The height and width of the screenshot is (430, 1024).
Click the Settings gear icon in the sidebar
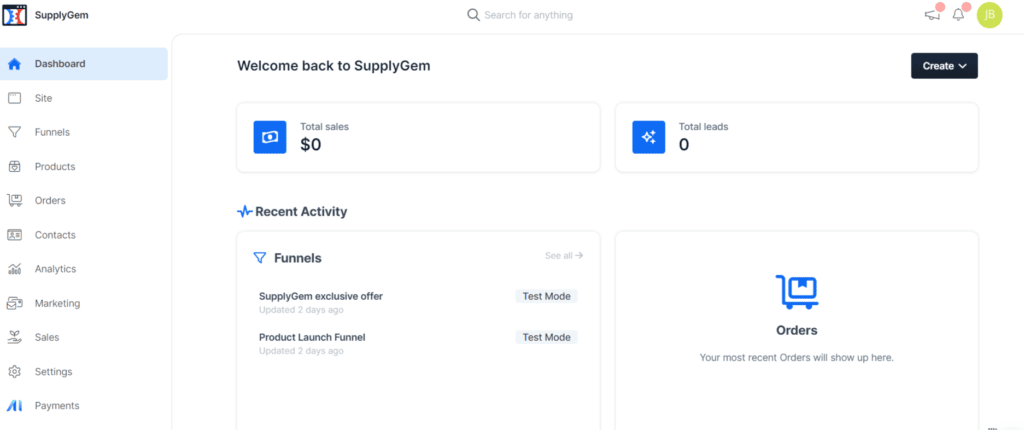[x=14, y=372]
